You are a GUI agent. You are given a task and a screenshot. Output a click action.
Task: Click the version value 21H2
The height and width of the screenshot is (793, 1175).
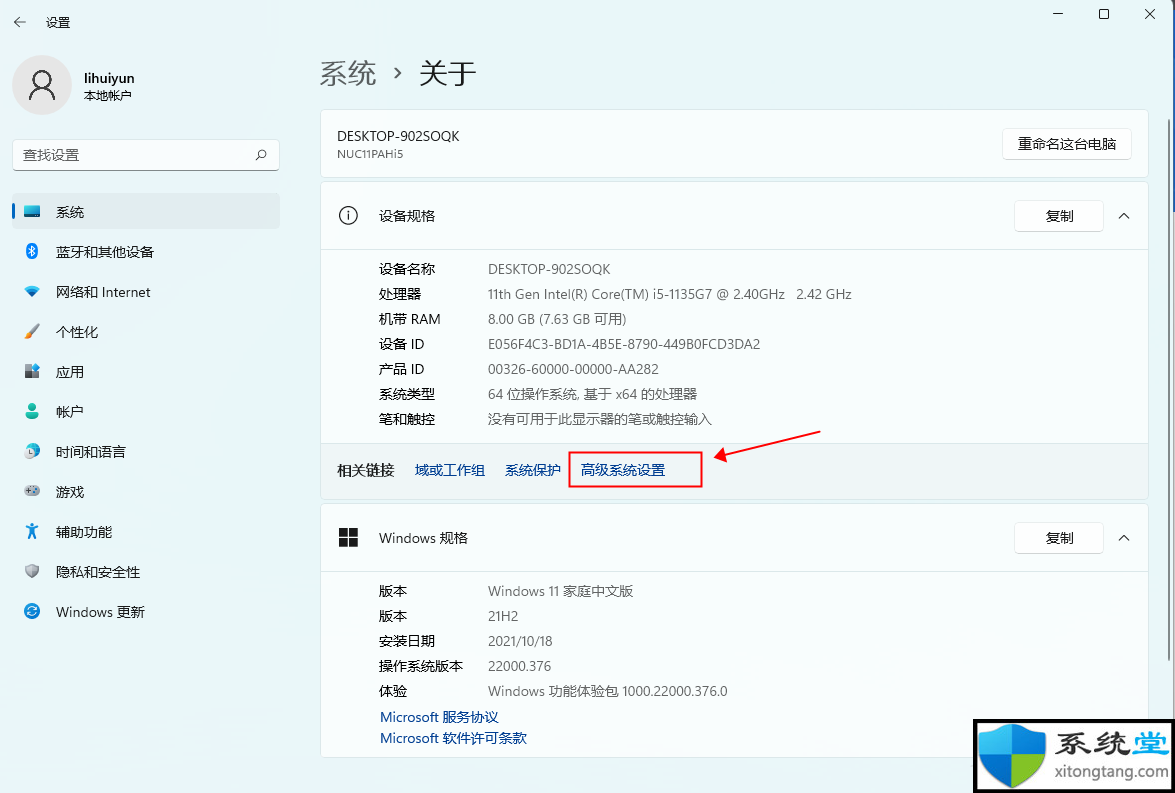coord(503,616)
